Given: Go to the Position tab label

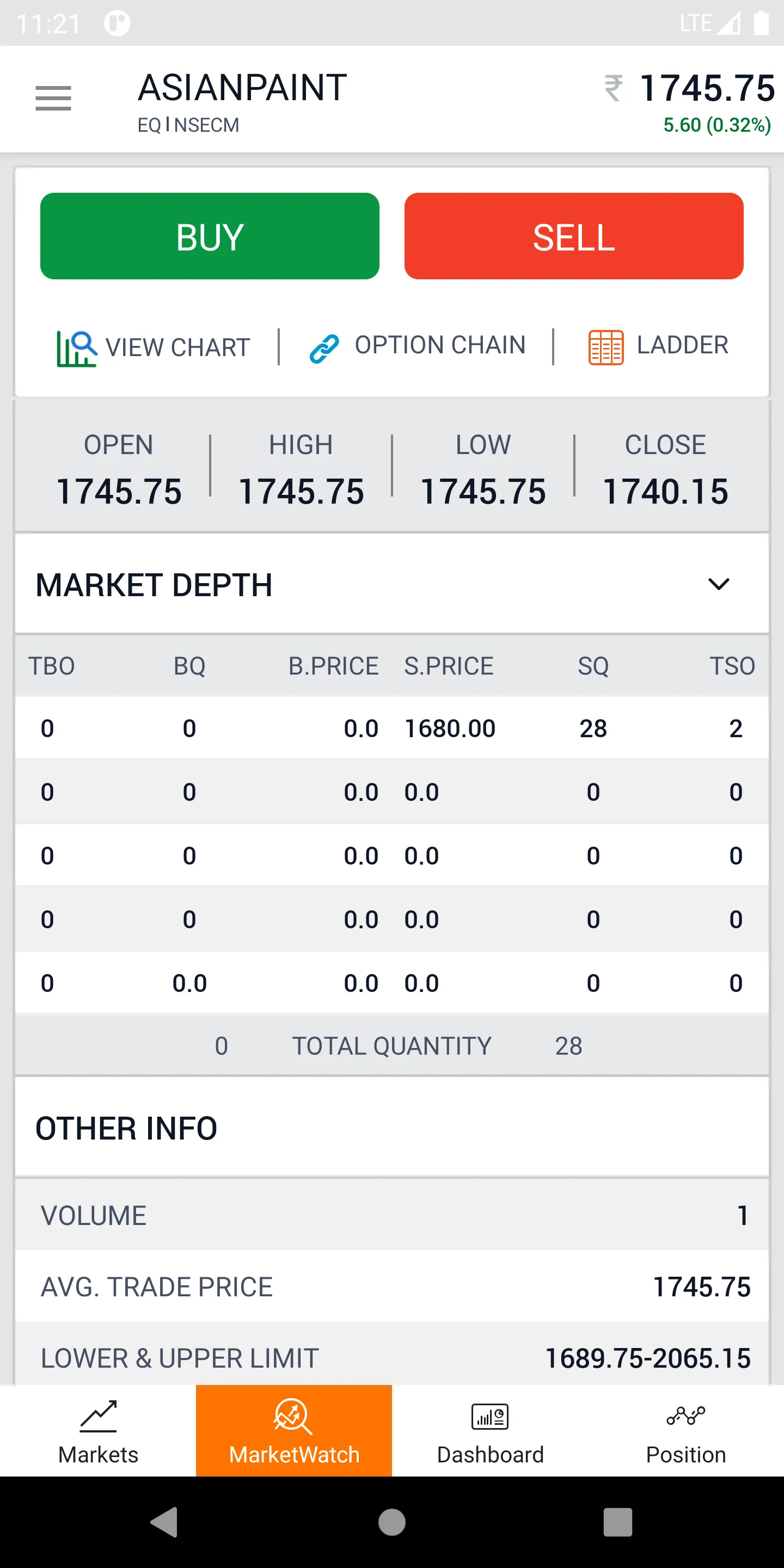Looking at the screenshot, I should click(685, 1455).
